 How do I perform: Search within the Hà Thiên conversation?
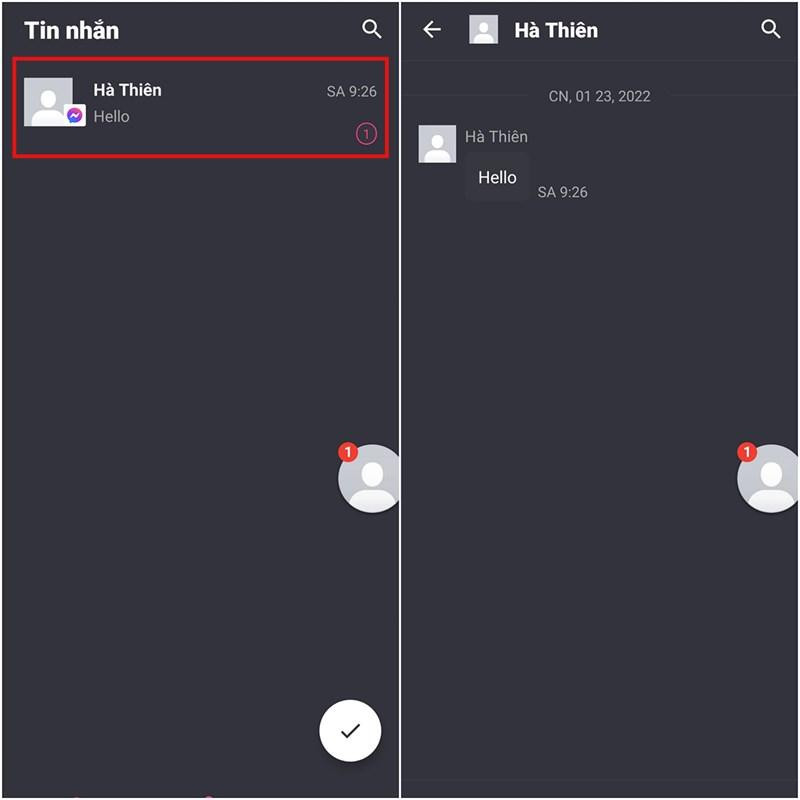tap(770, 29)
